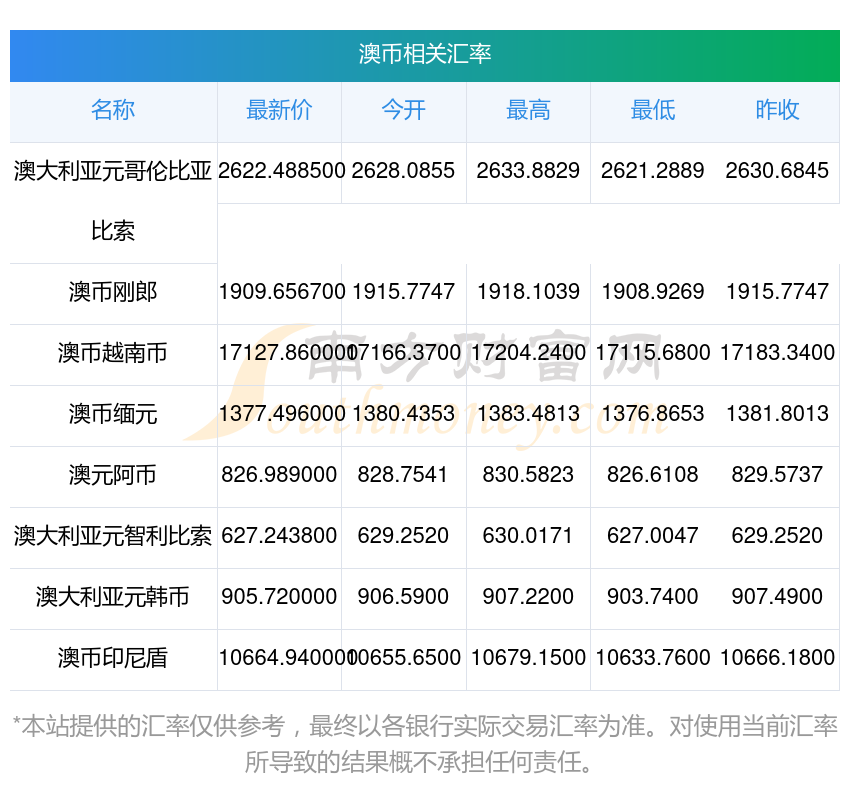Click the value 627.243800
Image resolution: width=850 pixels, height=793 pixels.
tap(279, 536)
